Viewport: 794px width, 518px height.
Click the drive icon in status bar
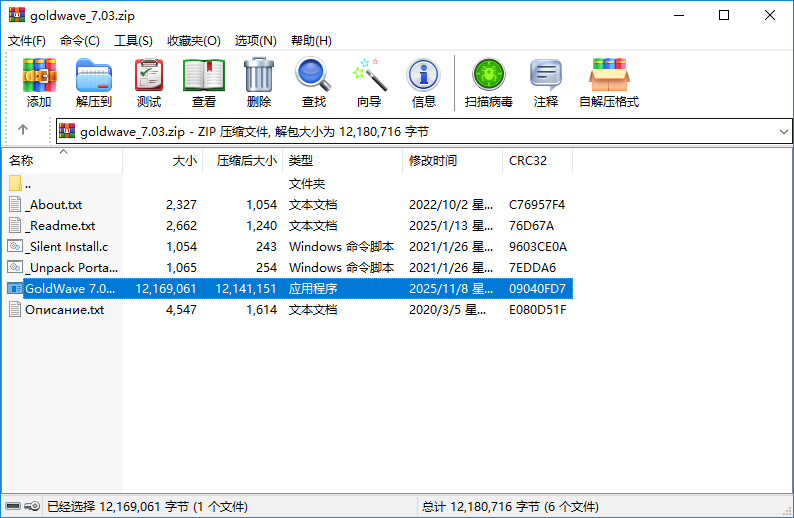click(x=13, y=506)
